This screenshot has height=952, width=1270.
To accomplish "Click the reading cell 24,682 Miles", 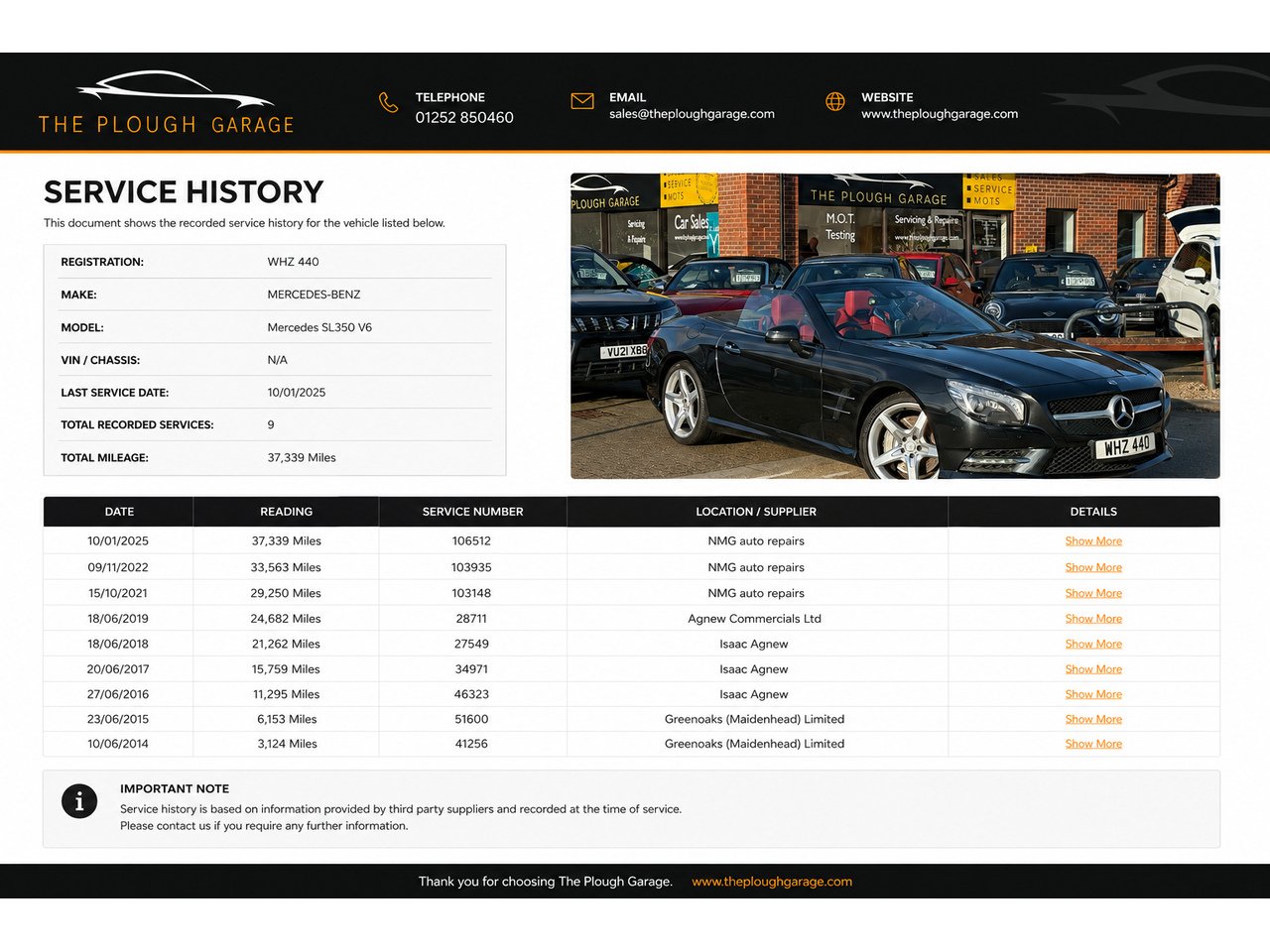I will 286,619.
